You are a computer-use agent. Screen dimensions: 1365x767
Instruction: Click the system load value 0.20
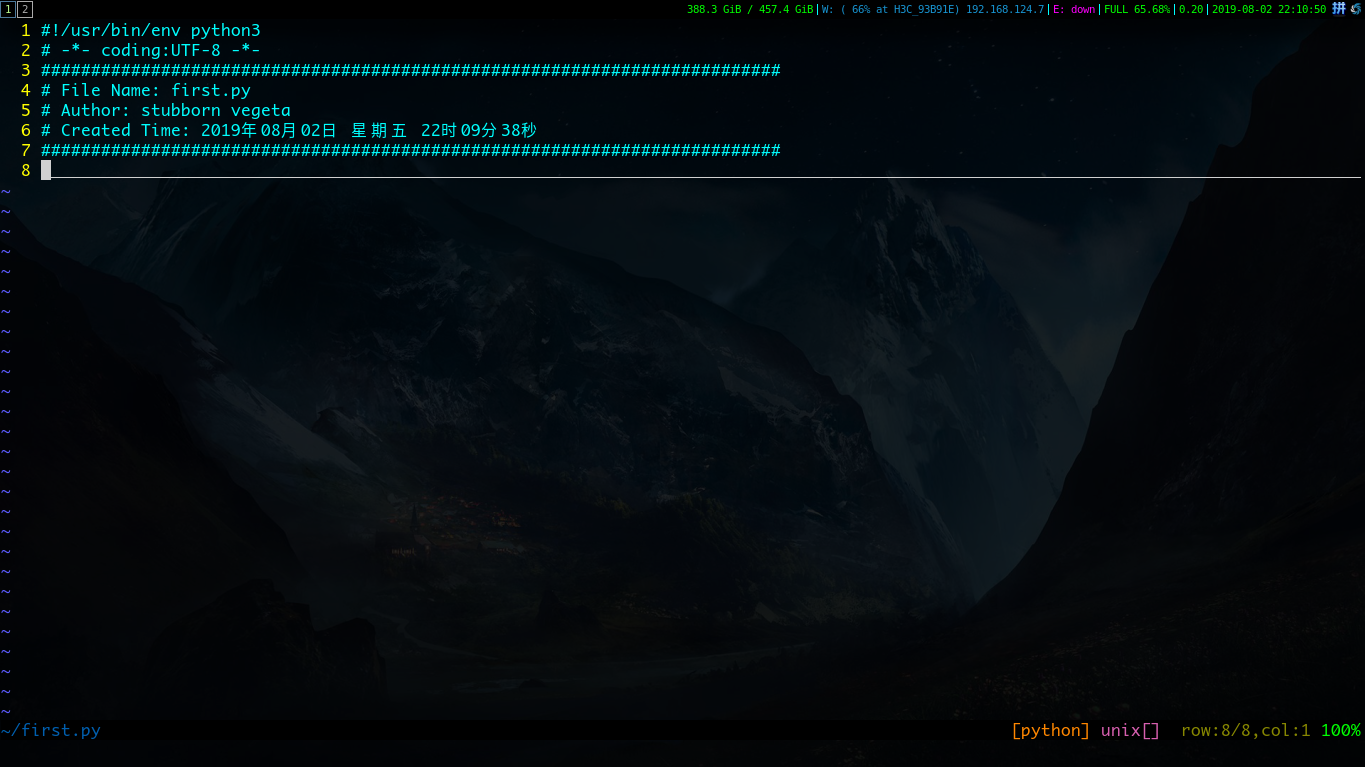point(1191,9)
